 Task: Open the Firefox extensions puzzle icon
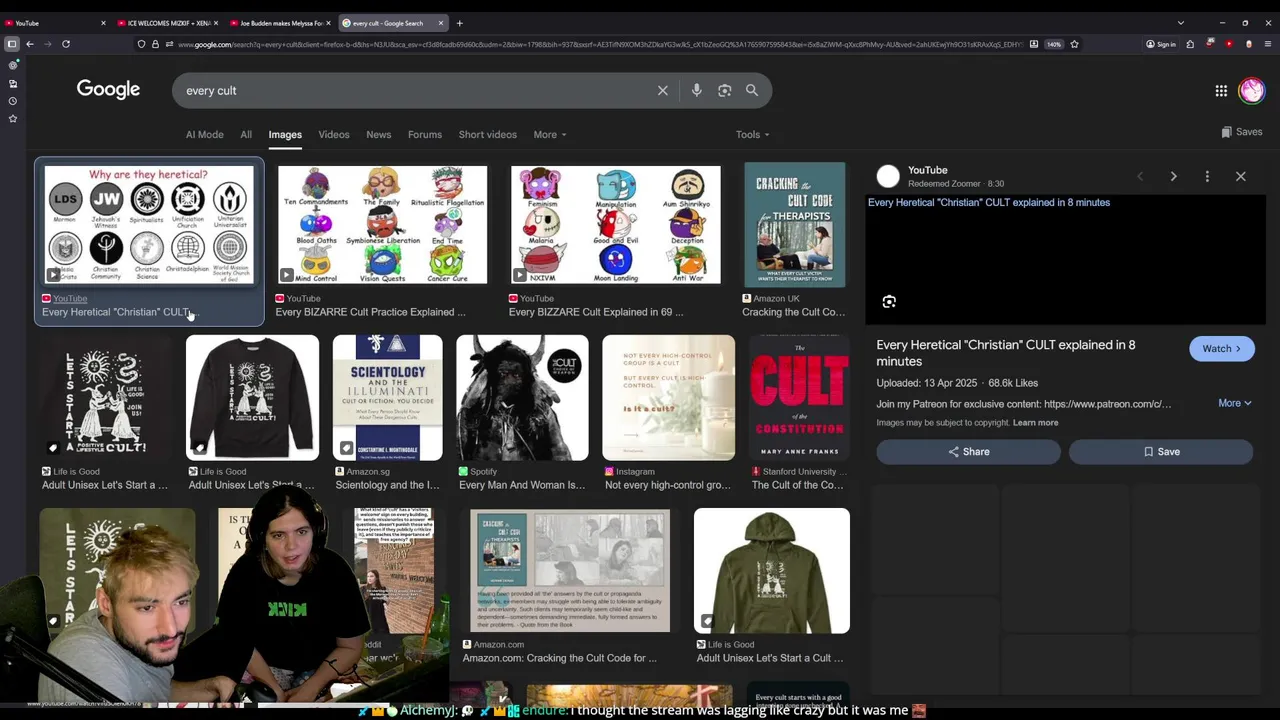tap(1190, 44)
